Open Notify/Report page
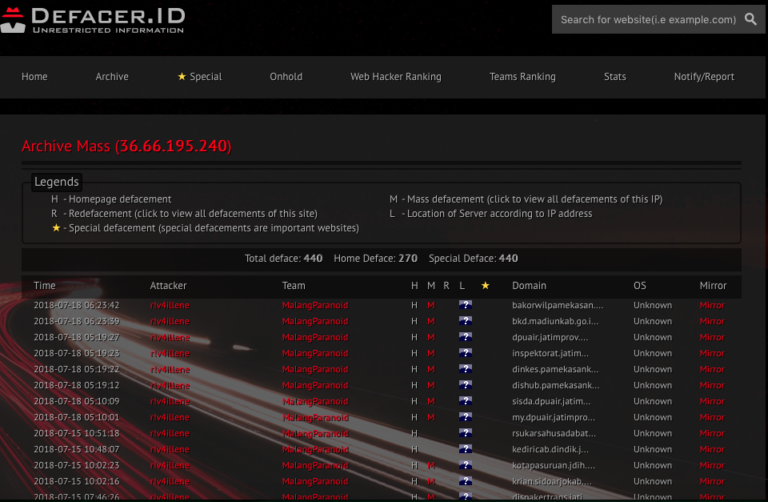 click(x=704, y=76)
